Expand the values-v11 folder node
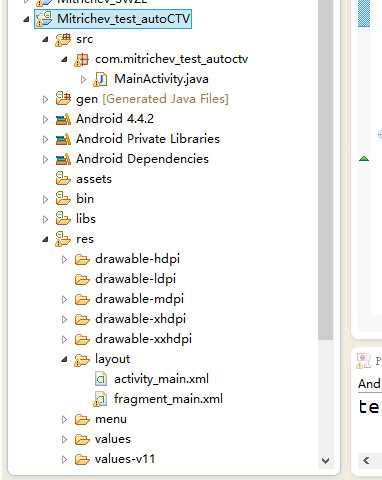 tap(64, 459)
